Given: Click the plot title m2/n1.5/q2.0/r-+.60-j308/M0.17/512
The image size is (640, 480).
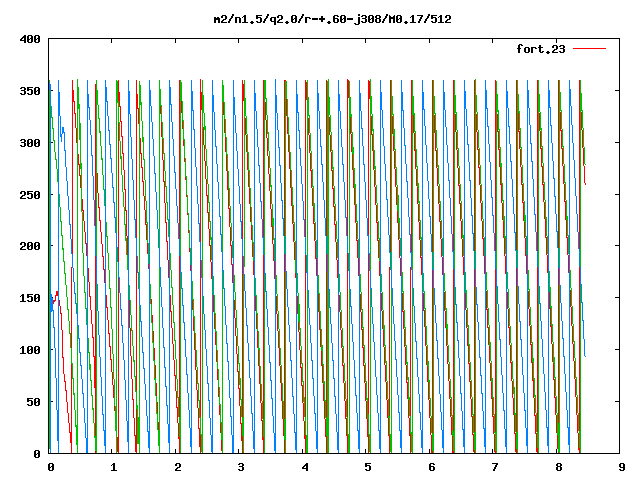Looking at the screenshot, I should point(333,19).
